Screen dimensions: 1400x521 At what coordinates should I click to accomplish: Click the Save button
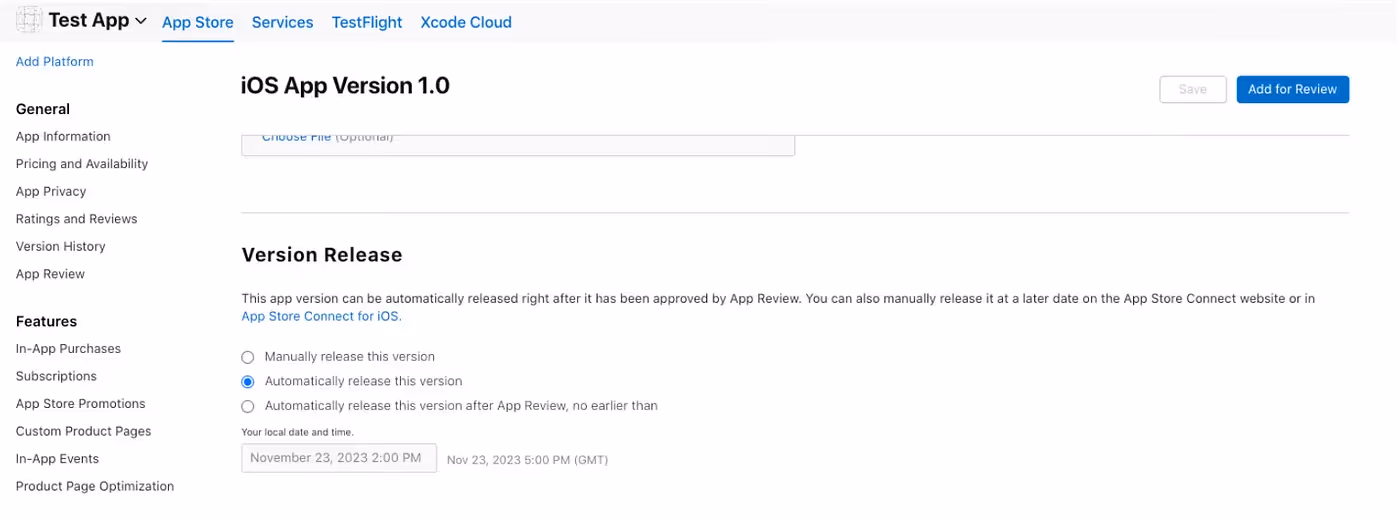point(1193,89)
